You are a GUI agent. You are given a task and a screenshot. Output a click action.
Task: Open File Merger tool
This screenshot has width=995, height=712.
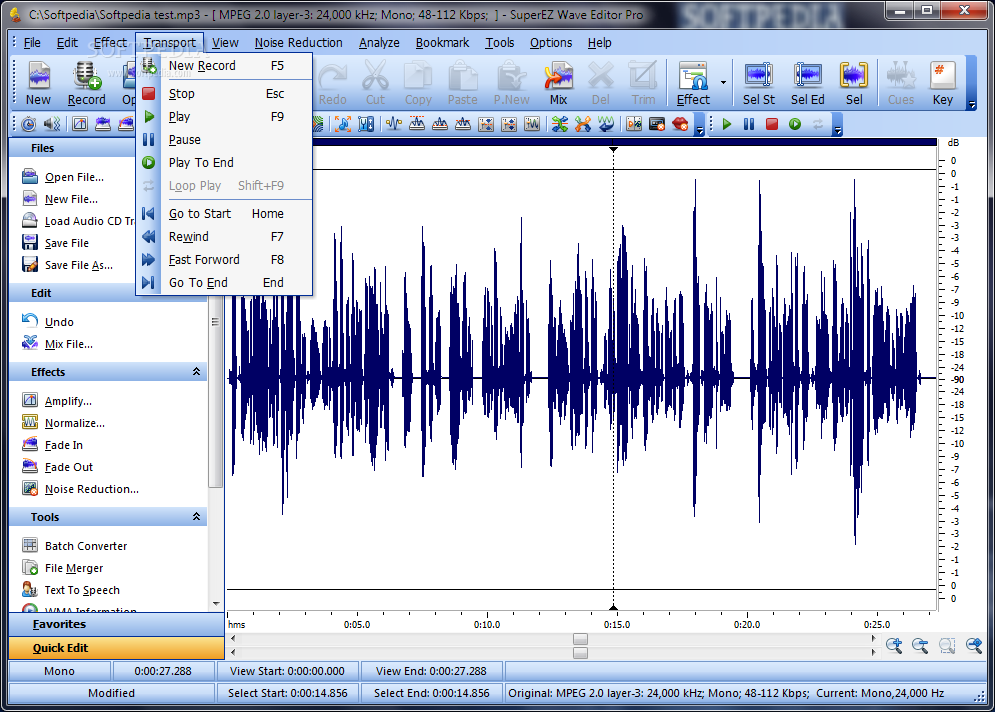pyautogui.click(x=63, y=568)
